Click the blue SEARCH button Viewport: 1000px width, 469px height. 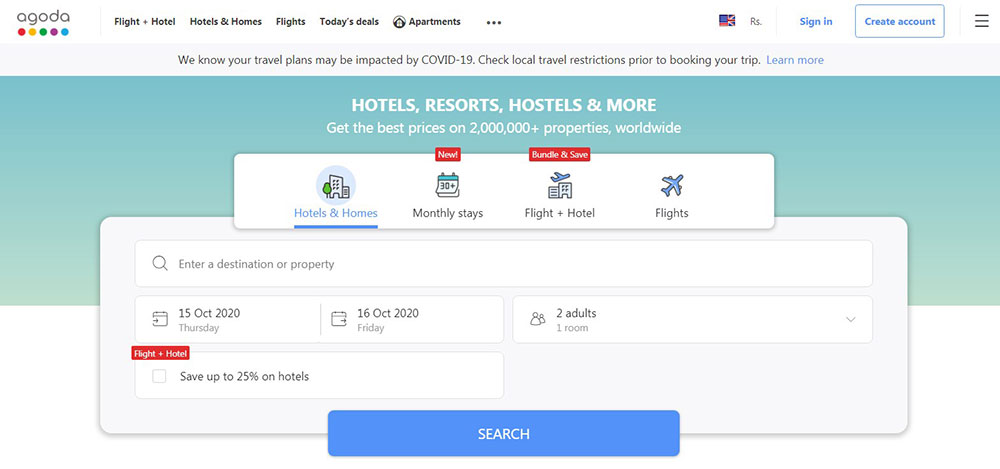click(504, 433)
